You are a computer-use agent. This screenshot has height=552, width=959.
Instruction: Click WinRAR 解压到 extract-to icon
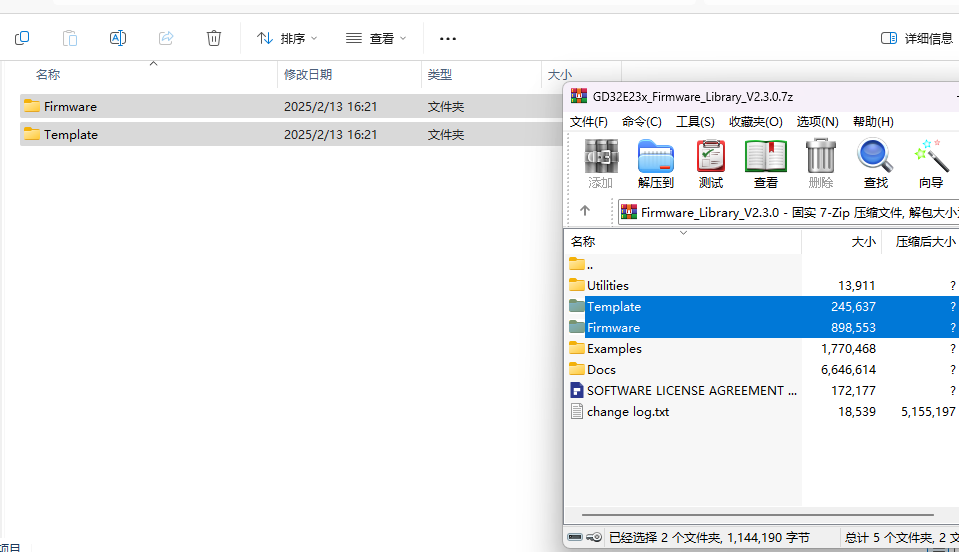click(x=656, y=163)
